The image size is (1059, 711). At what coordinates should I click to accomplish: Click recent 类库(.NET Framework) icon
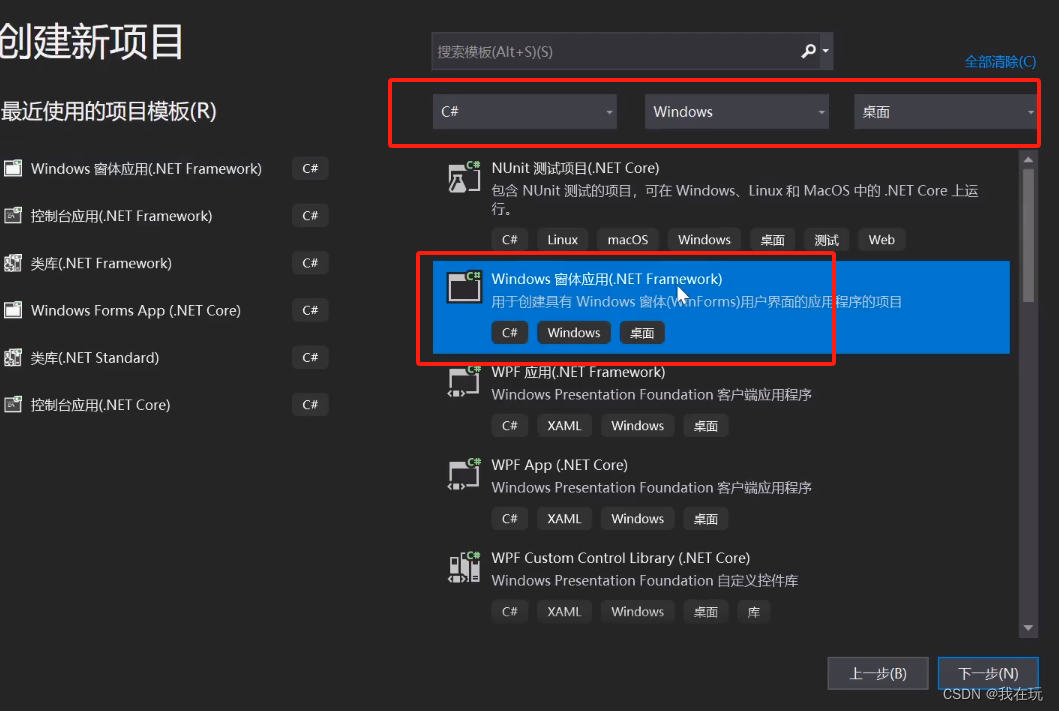tap(13, 263)
